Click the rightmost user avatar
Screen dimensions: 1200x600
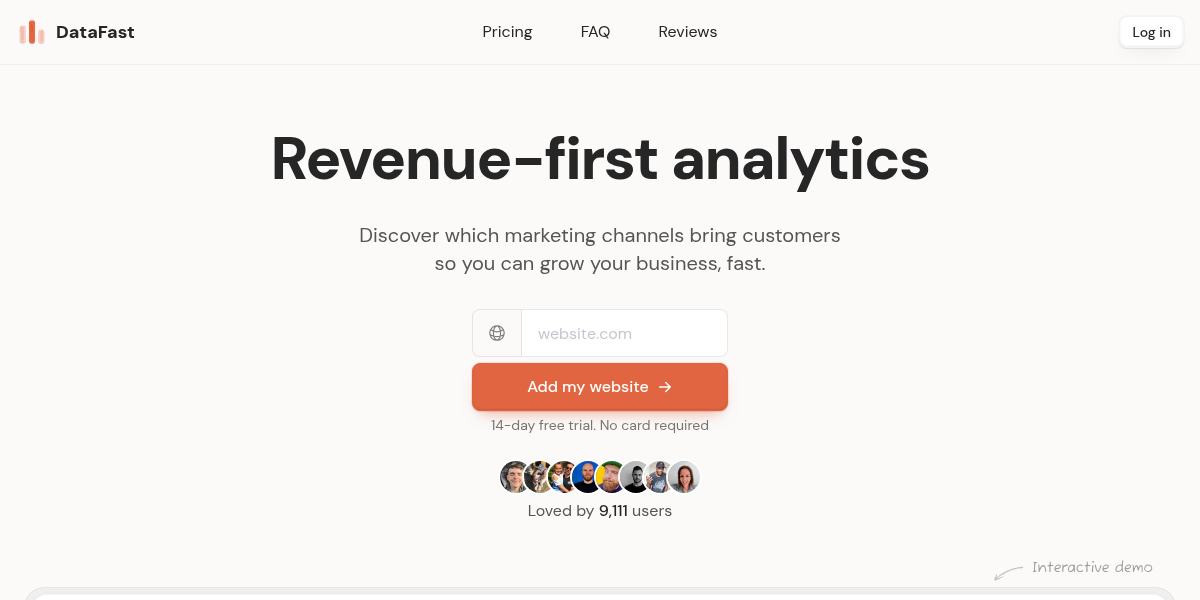coord(684,477)
